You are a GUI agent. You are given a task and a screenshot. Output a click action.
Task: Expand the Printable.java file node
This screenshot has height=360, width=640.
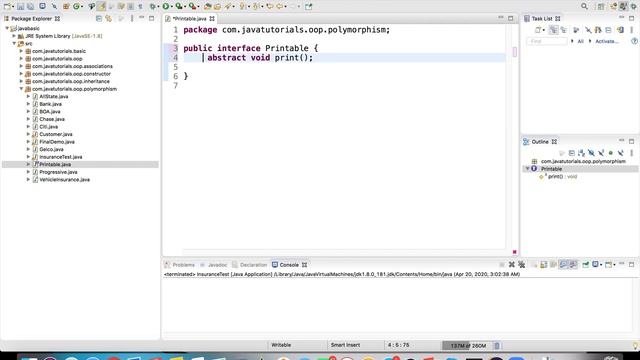pyautogui.click(x=28, y=164)
